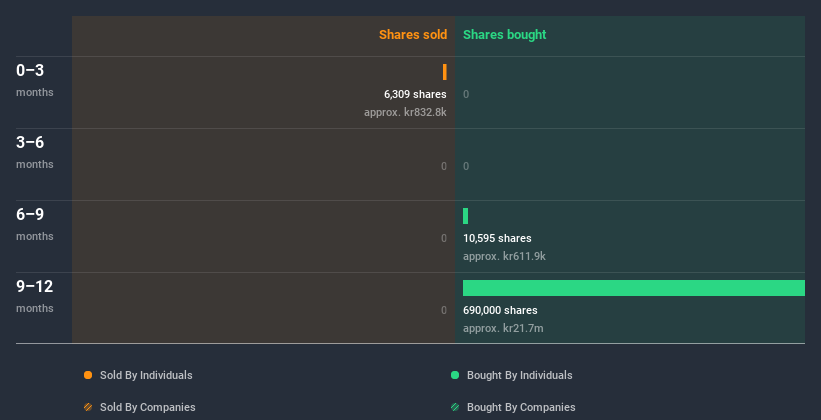Click the green Bought By Individuals legend dot
Screen dimensions: 821x420
[455, 375]
